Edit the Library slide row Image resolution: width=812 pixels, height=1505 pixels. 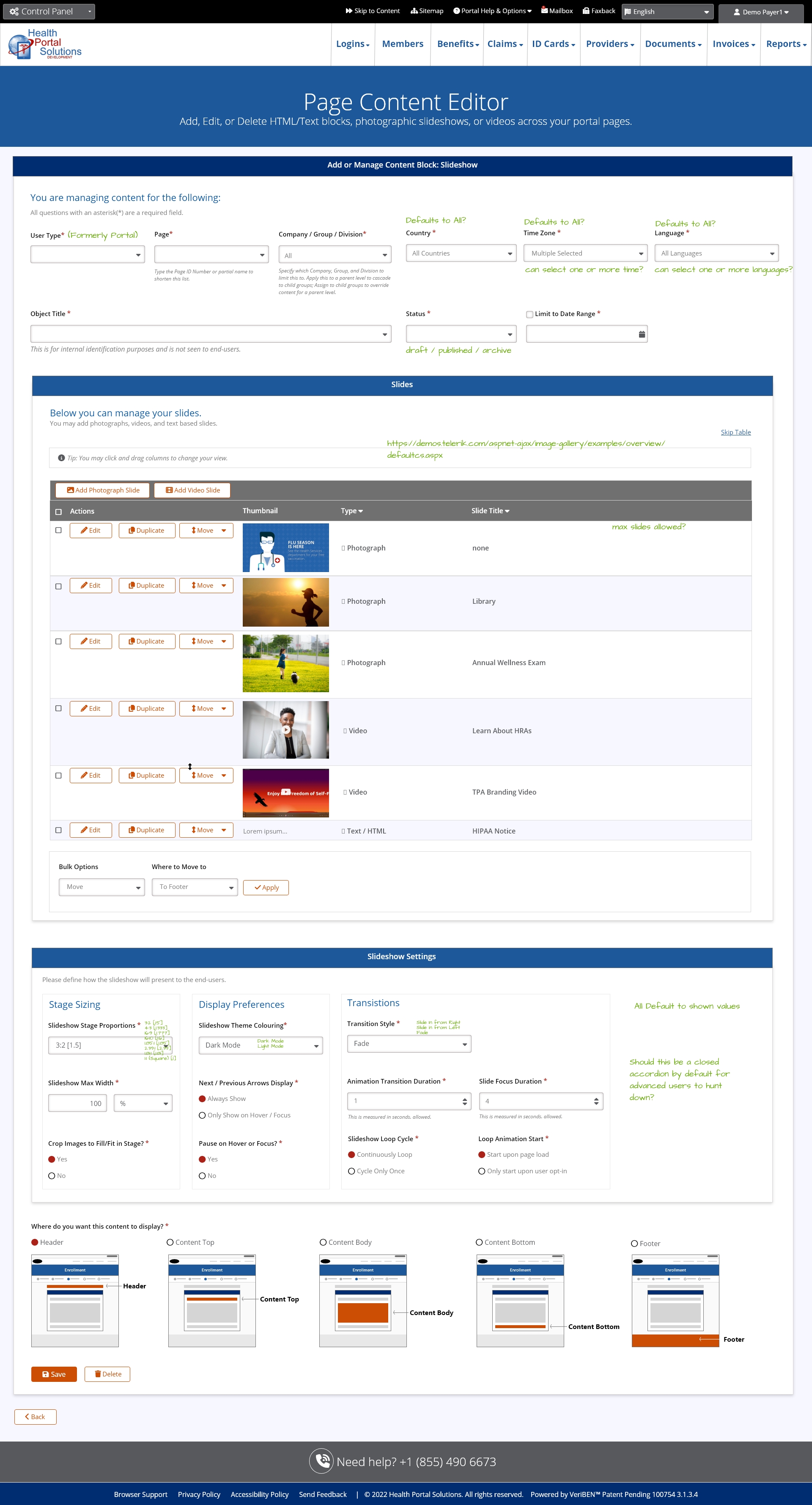coord(91,586)
